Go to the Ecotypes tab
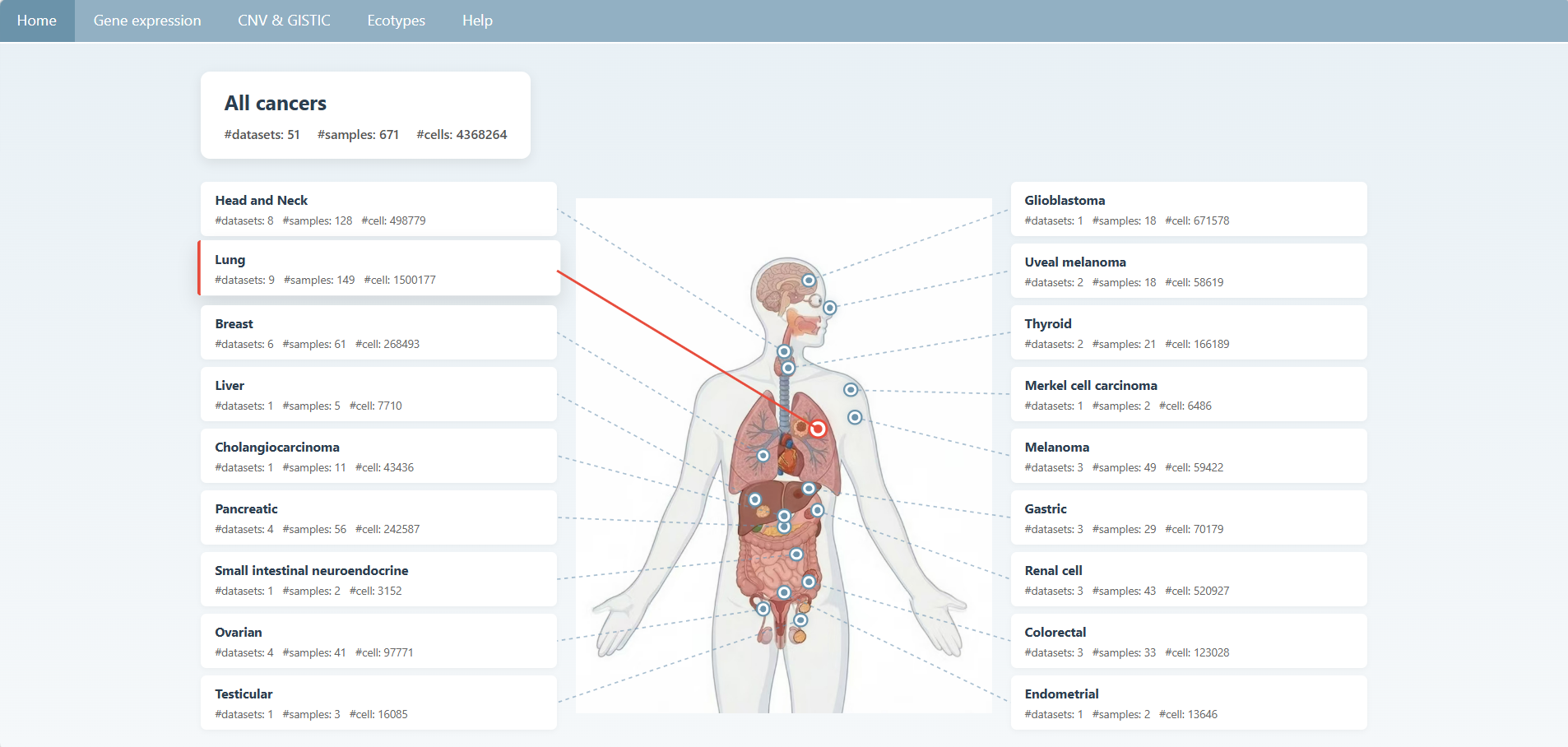1568x747 pixels. pyautogui.click(x=396, y=21)
